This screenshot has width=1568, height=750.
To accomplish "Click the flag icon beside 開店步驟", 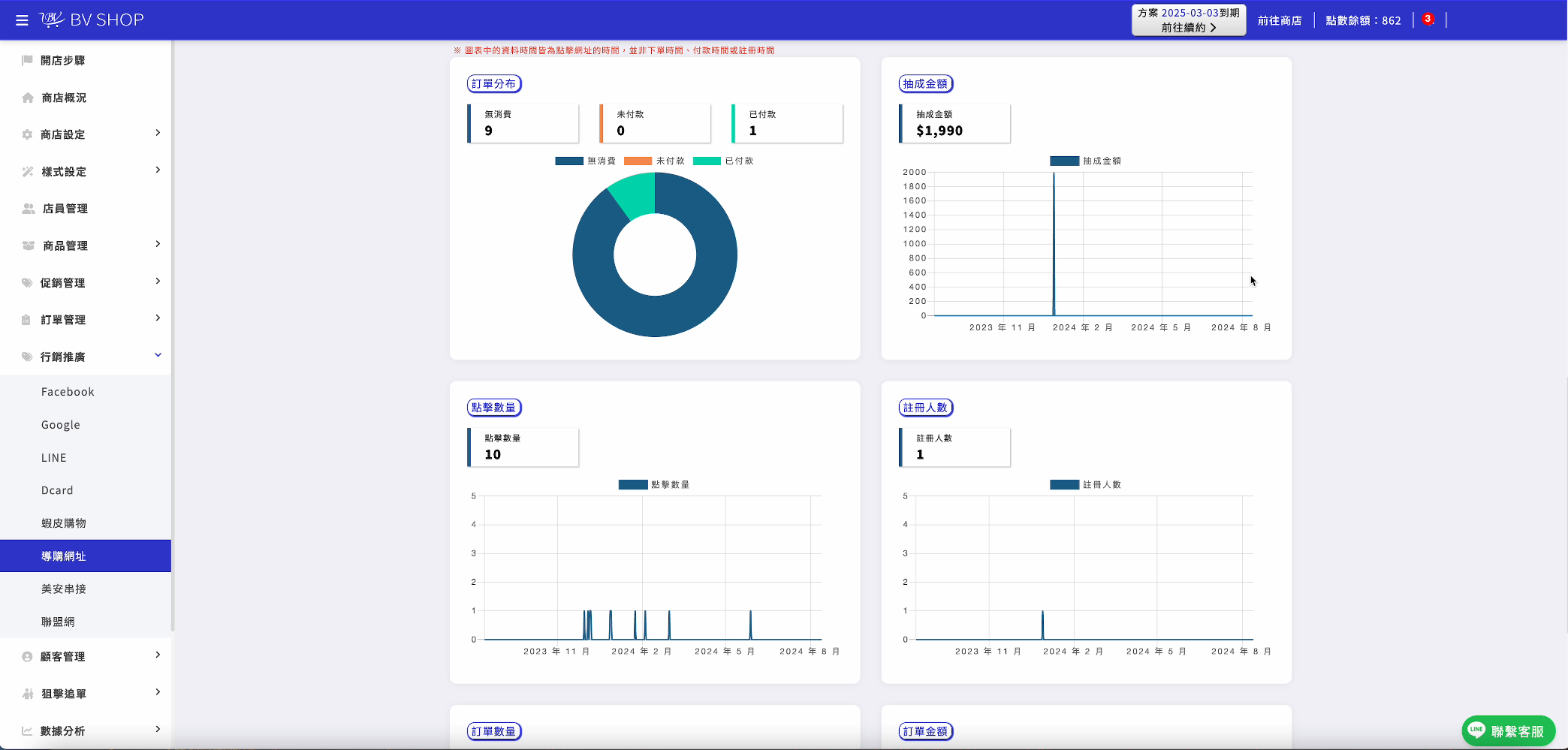I will tap(27, 60).
